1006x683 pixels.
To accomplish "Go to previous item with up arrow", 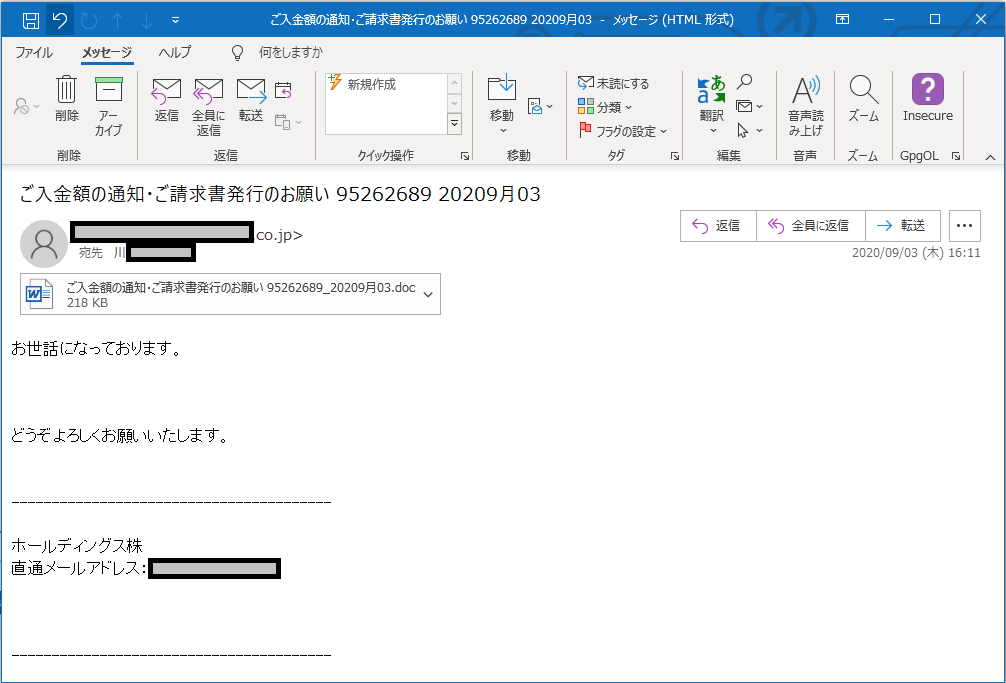I will pyautogui.click(x=117, y=21).
